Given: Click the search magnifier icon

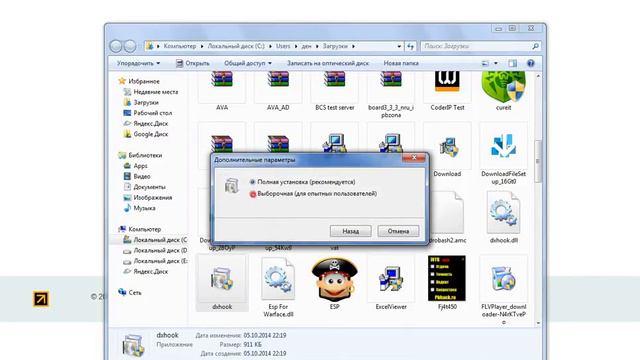Looking at the screenshot, I should (x=535, y=47).
